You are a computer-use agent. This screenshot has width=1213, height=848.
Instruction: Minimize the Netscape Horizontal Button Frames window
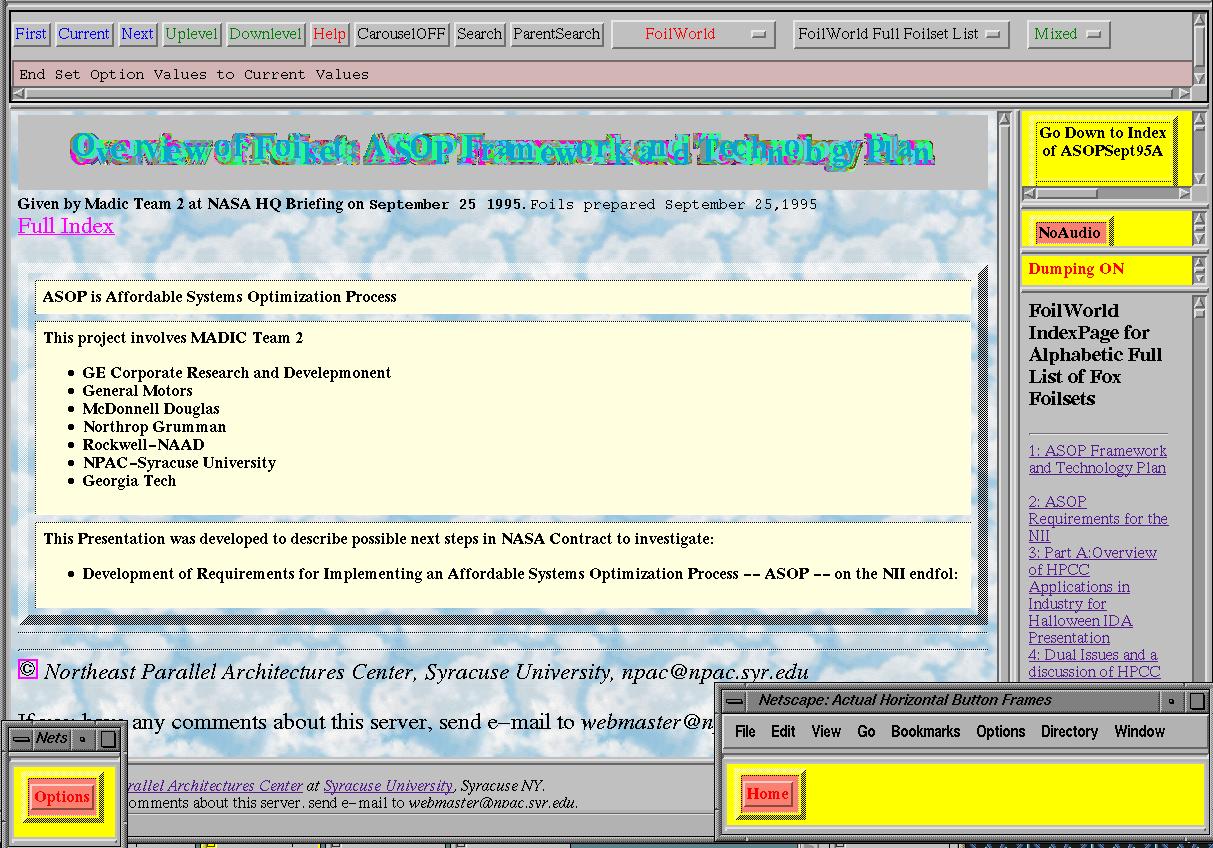point(1171,701)
